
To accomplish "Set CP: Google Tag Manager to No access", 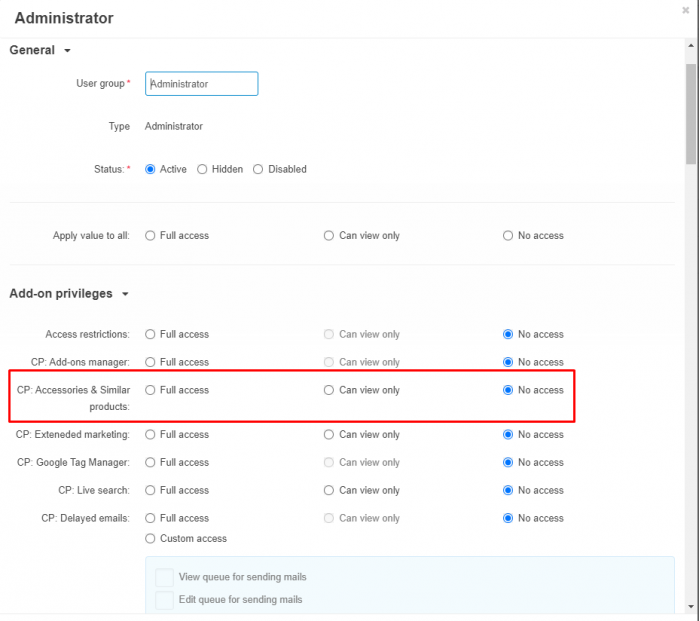I will tap(508, 462).
